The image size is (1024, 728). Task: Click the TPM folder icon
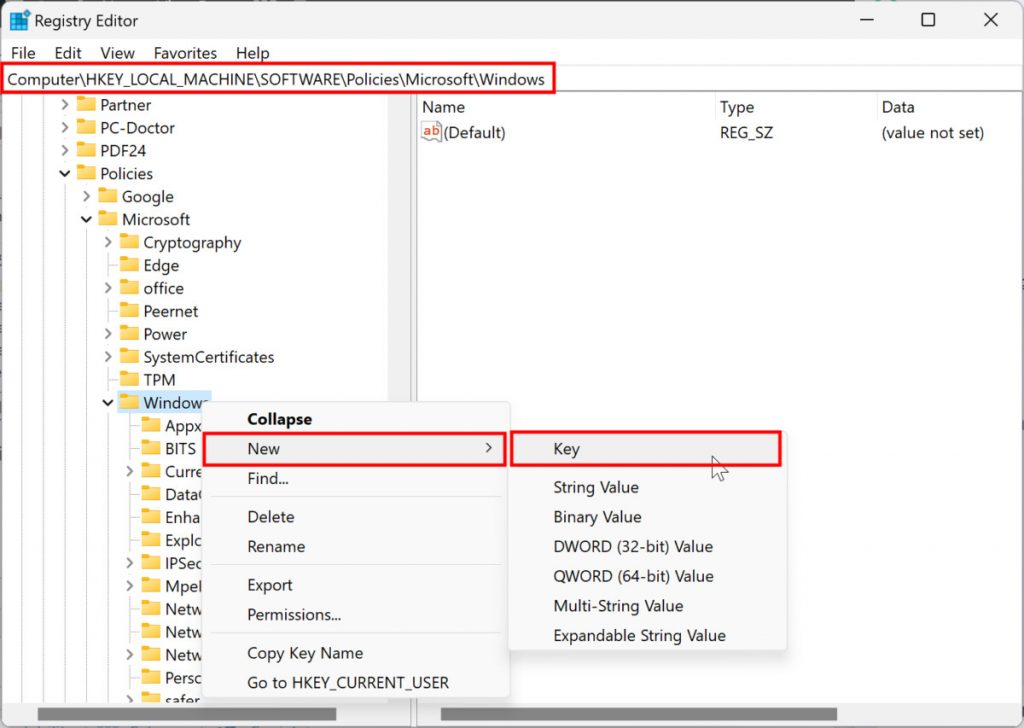point(129,379)
